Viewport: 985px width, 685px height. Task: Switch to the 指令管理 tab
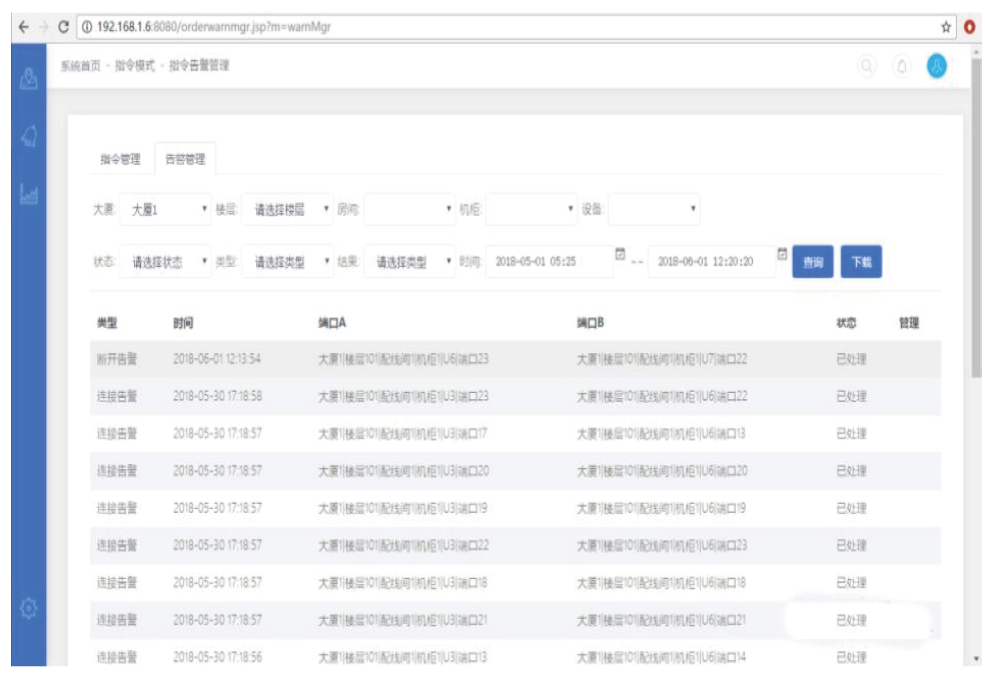pyautogui.click(x=120, y=159)
